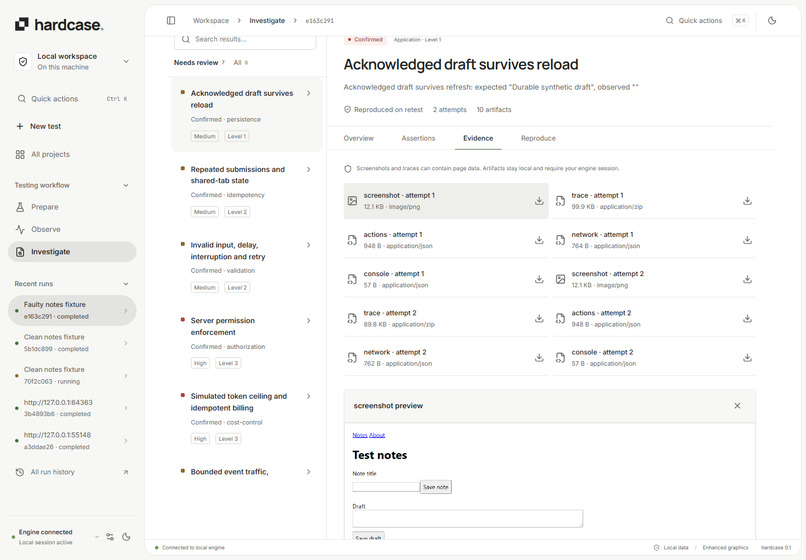Open Quick actions in the sidebar
The height and width of the screenshot is (560, 806).
pyautogui.click(x=72, y=99)
